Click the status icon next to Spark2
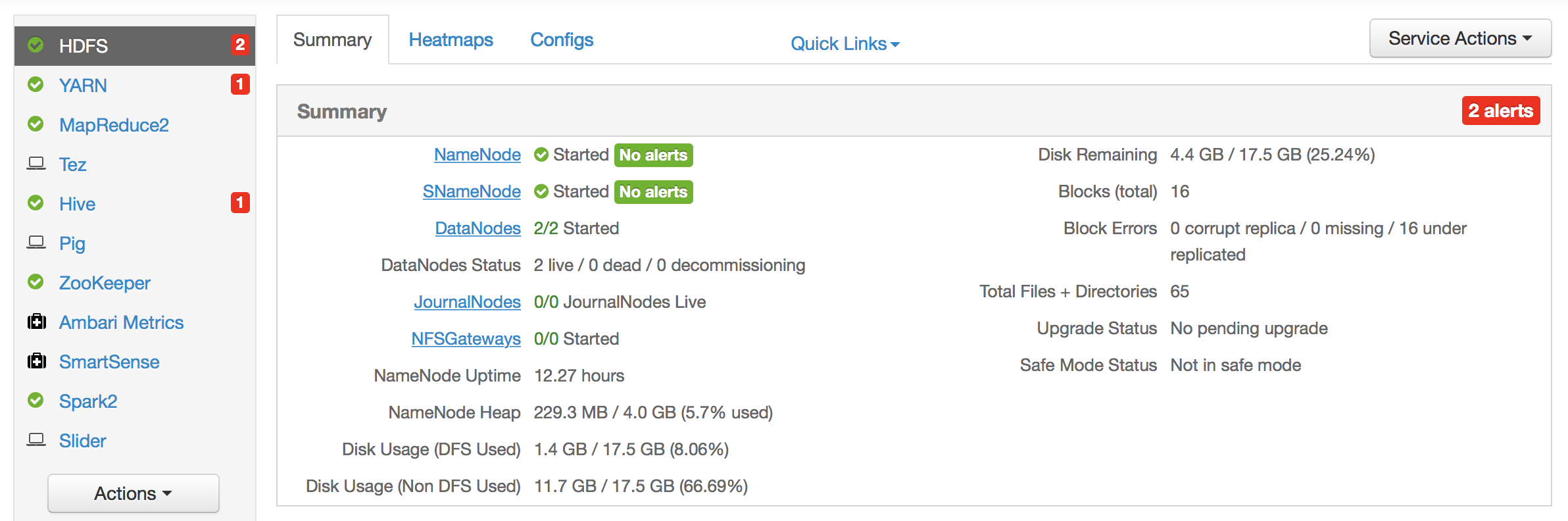 36,401
